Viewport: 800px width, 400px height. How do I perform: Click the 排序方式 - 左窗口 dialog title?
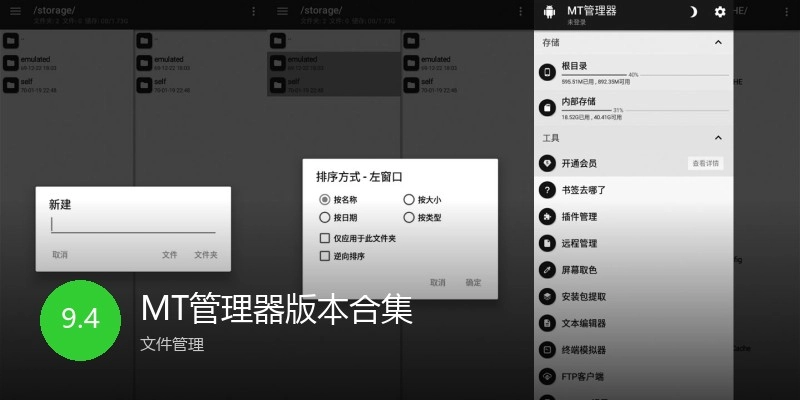pos(359,177)
